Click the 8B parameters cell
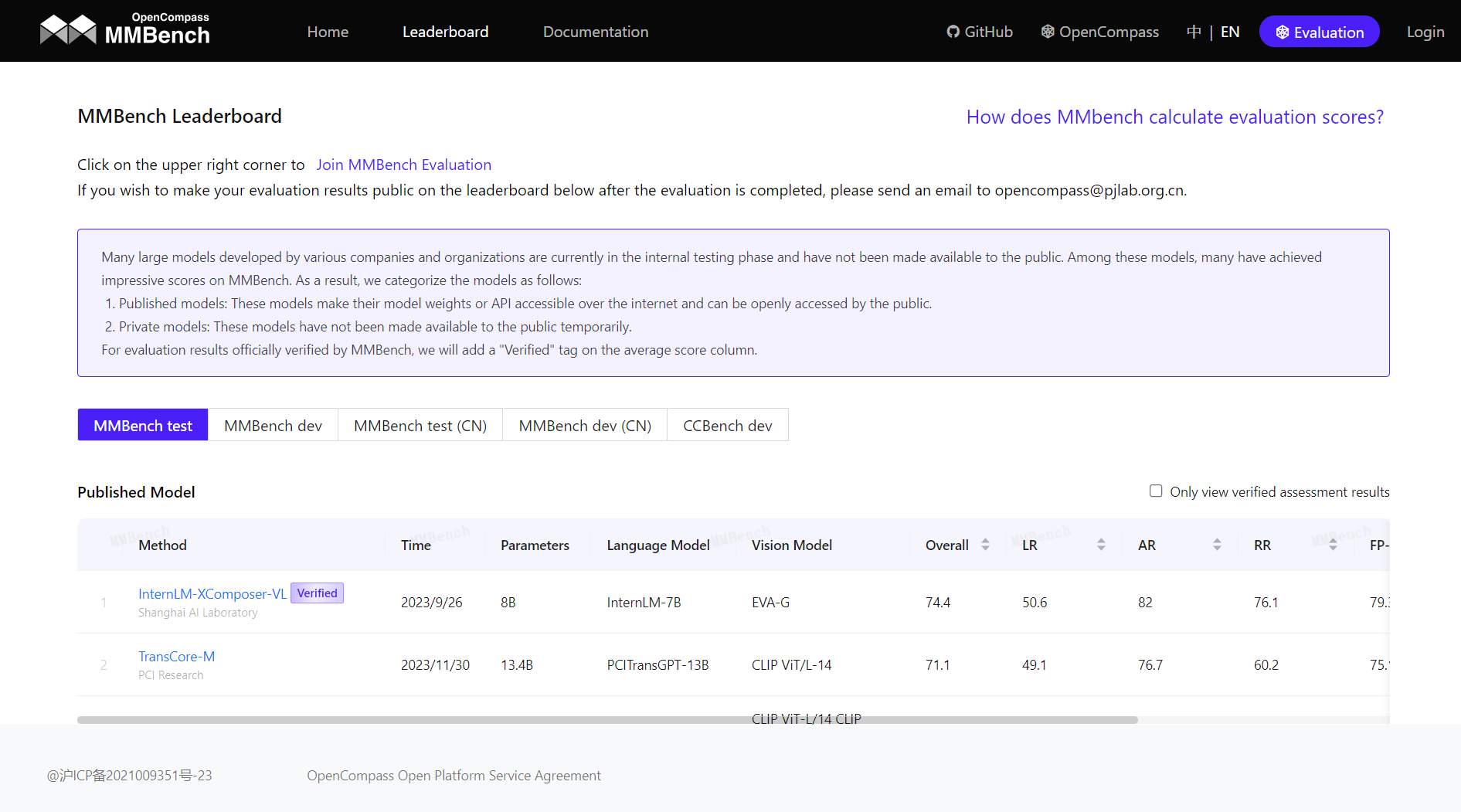 pyautogui.click(x=508, y=602)
